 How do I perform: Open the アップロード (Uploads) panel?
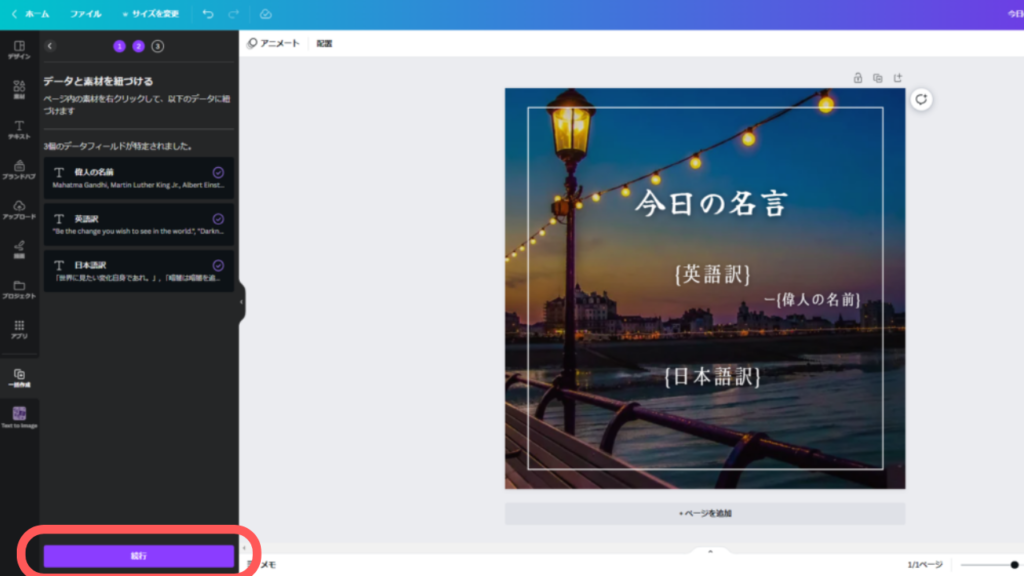click(19, 210)
